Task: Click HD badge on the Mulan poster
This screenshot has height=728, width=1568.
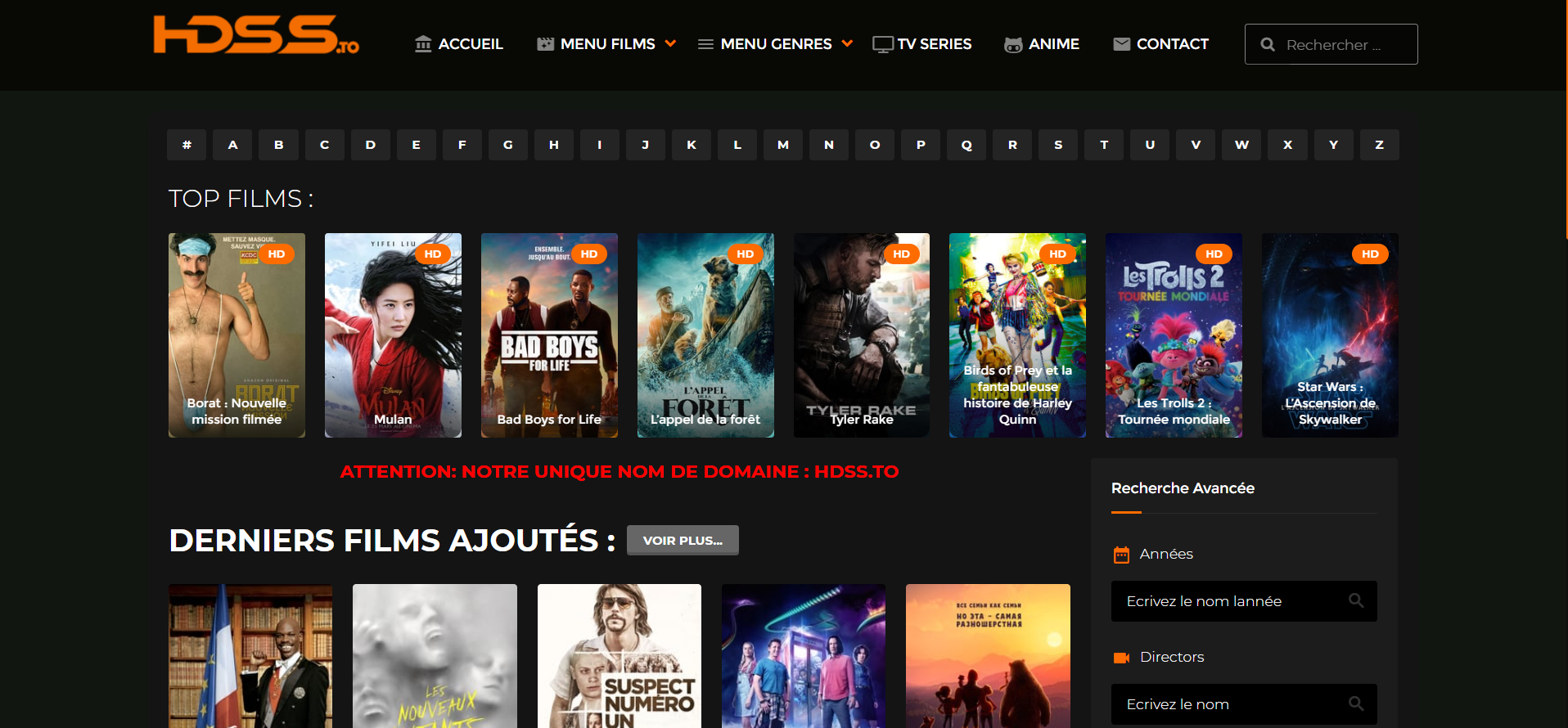Action: click(x=433, y=254)
